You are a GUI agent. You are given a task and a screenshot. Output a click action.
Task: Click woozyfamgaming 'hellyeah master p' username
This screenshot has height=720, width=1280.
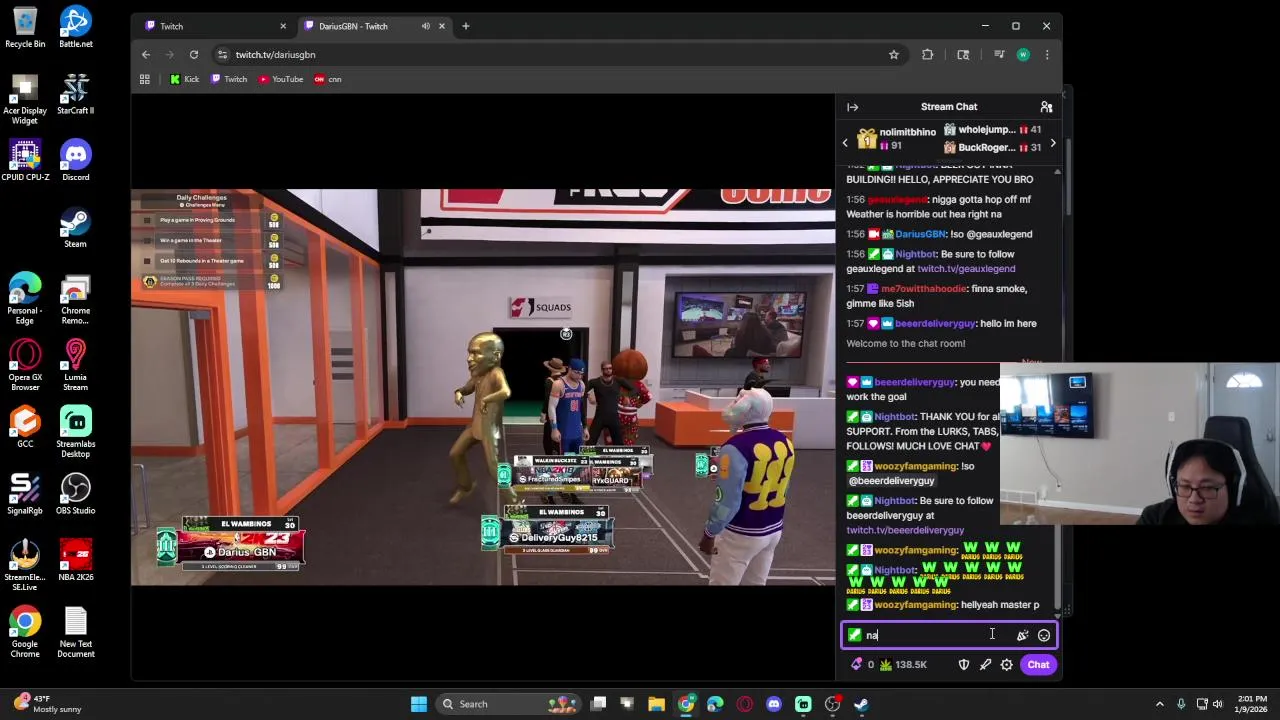915,605
